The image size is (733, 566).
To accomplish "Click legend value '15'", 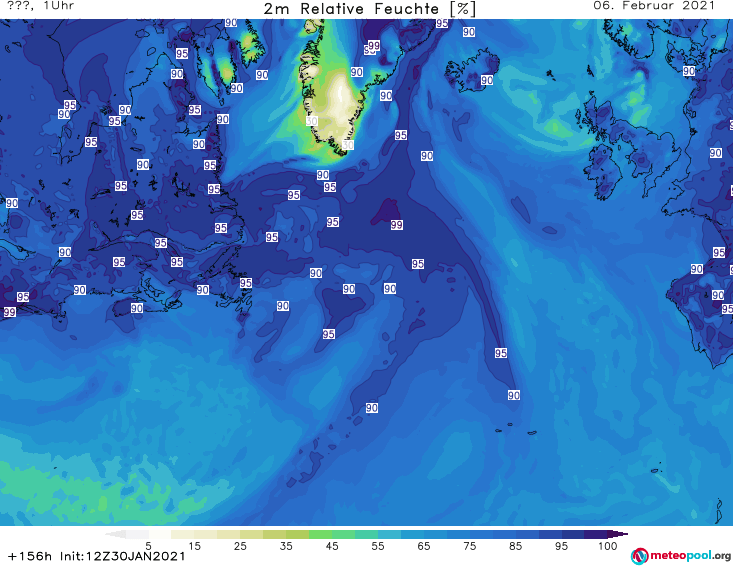I will pos(194,546).
